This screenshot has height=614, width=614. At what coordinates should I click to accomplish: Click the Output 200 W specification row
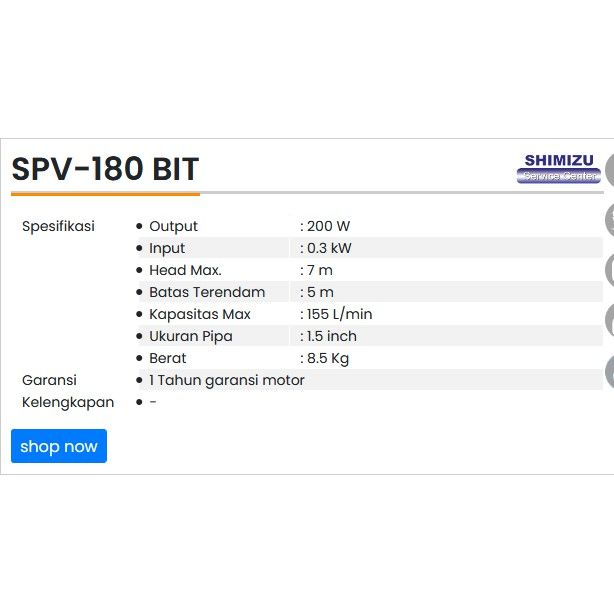tap(250, 226)
